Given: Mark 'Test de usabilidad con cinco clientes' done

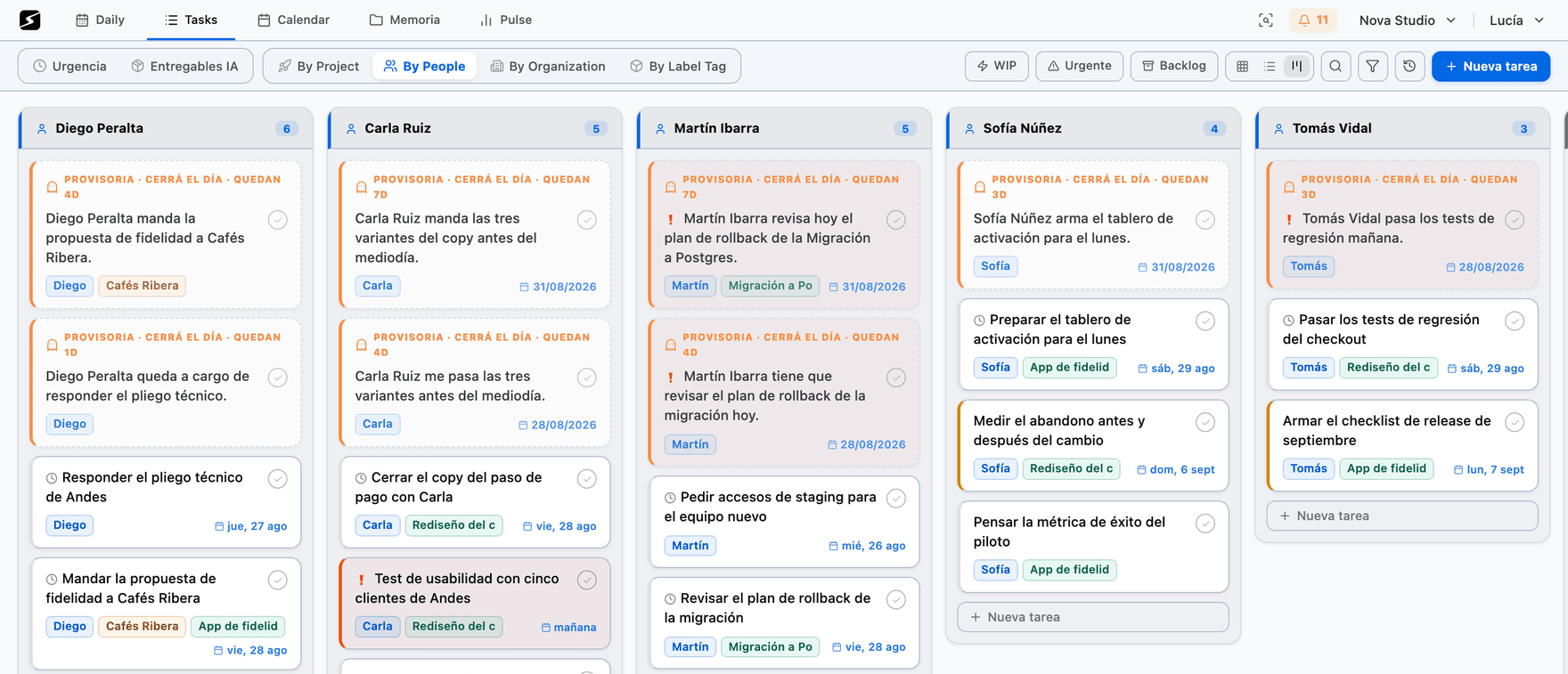Looking at the screenshot, I should click(x=587, y=581).
